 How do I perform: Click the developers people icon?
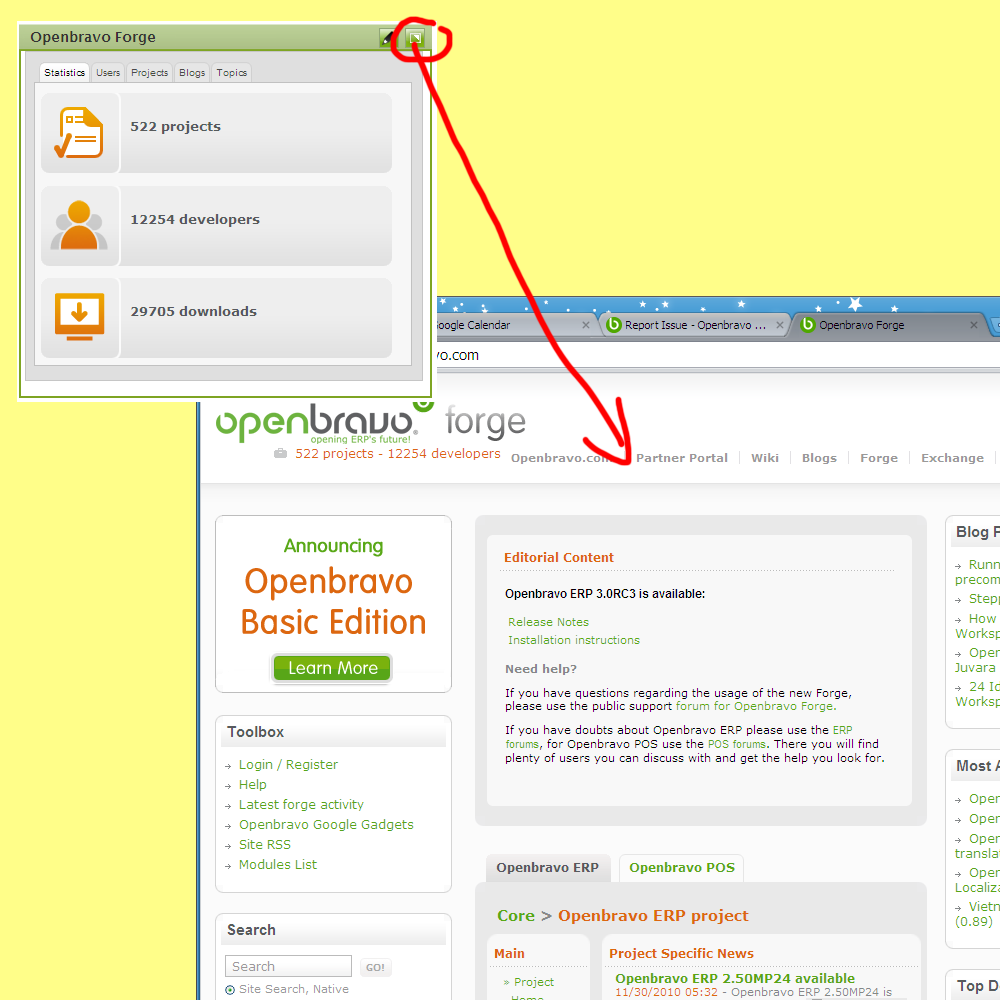(x=80, y=226)
